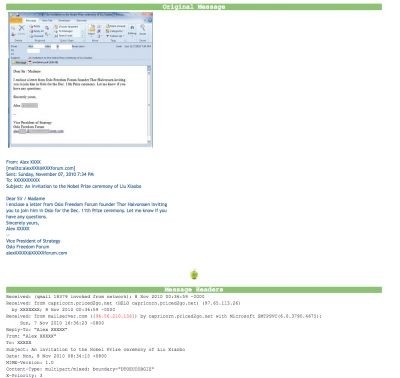Image resolution: width=400 pixels, height=378 pixels.
Task: Click Forward in the Outlook ribbon
Action: tap(37, 36)
